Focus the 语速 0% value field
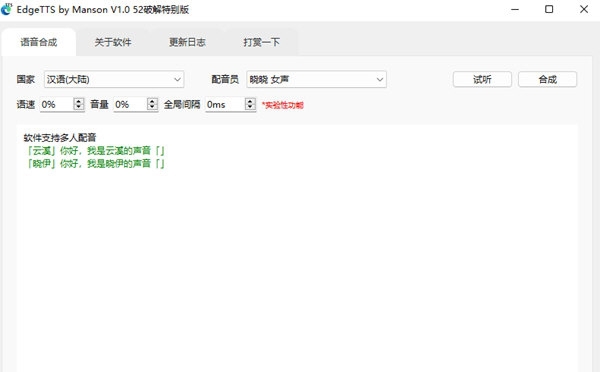This screenshot has height=372, width=600. 57,104
